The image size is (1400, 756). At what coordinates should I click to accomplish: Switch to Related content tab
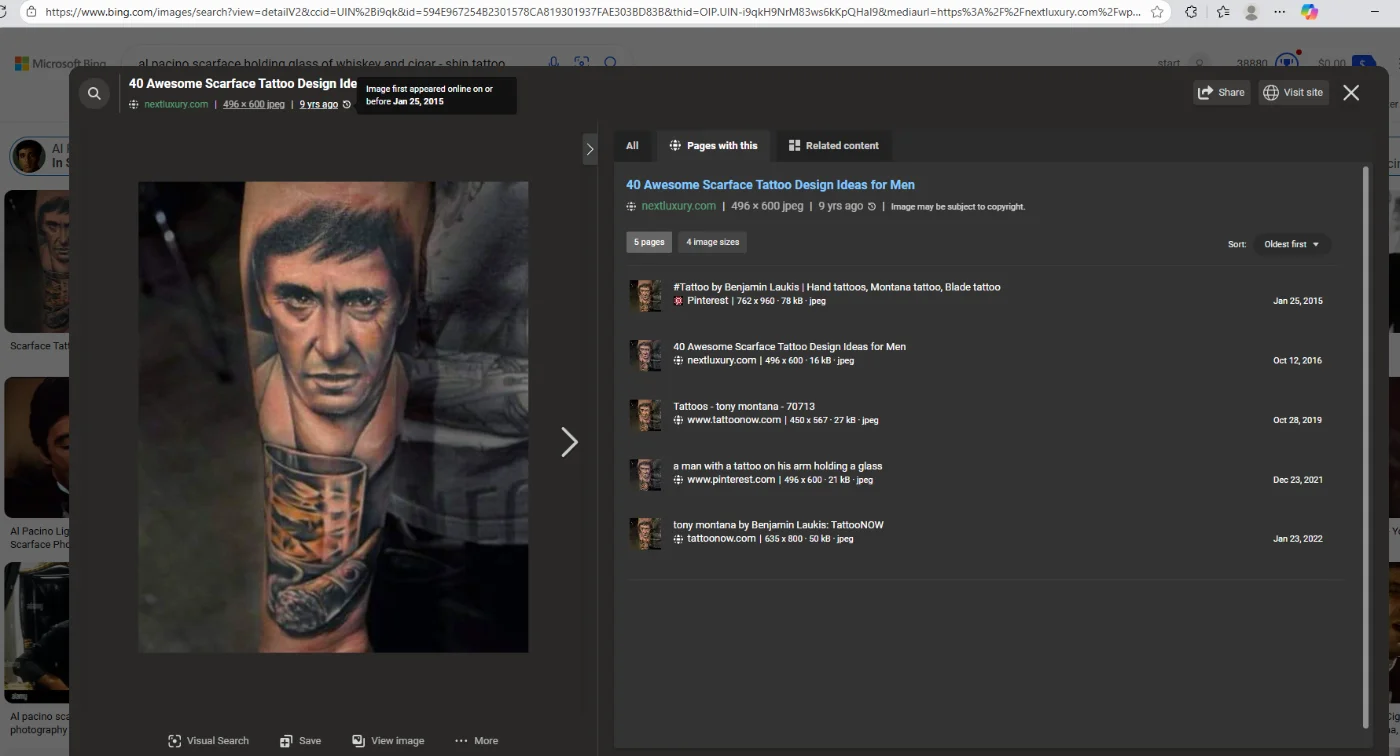tap(833, 146)
